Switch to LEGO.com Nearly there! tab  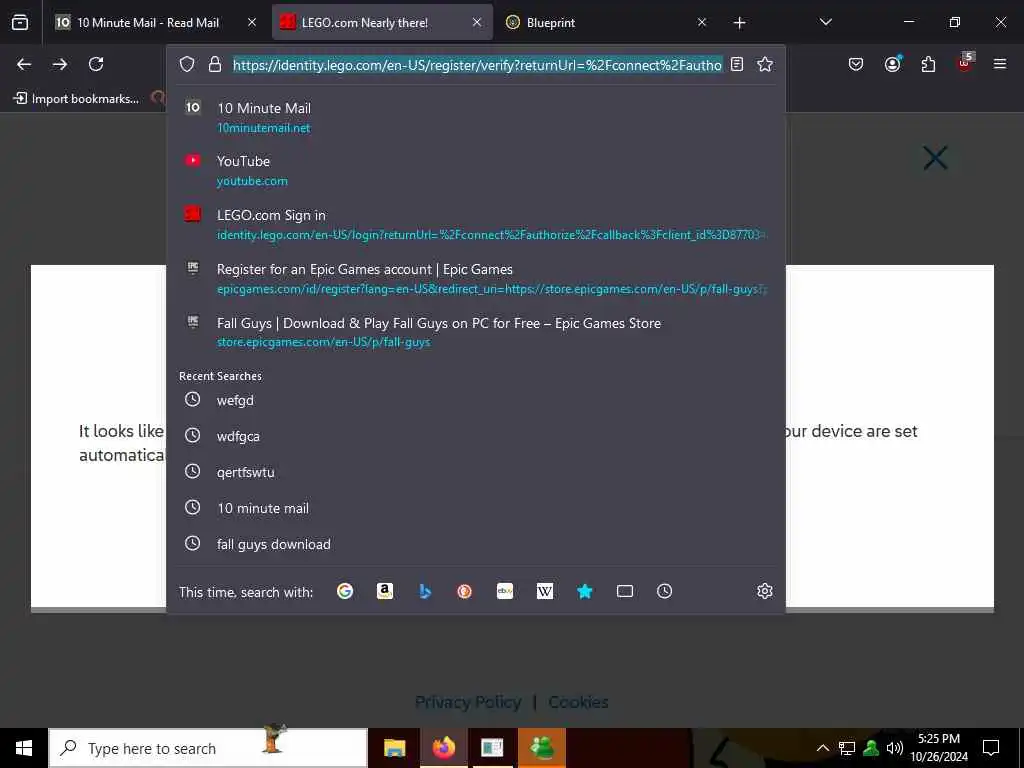point(382,23)
